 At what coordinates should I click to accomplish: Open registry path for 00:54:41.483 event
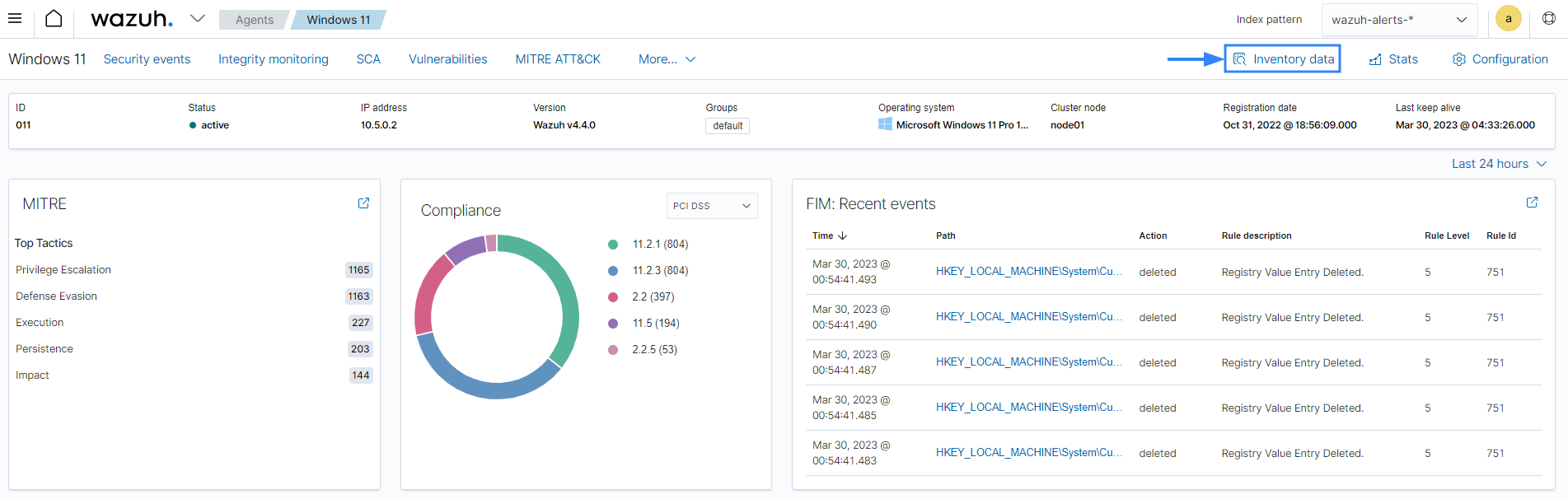coord(1029,453)
